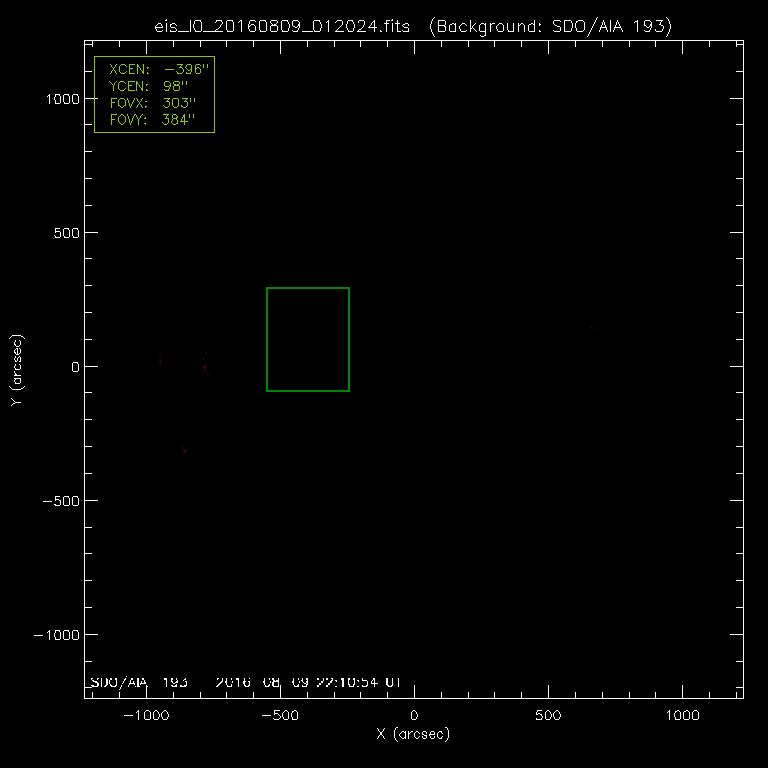The image size is (768, 768).
Task: Click inside the green EIS field-of-view rectangle
Action: coord(308,339)
